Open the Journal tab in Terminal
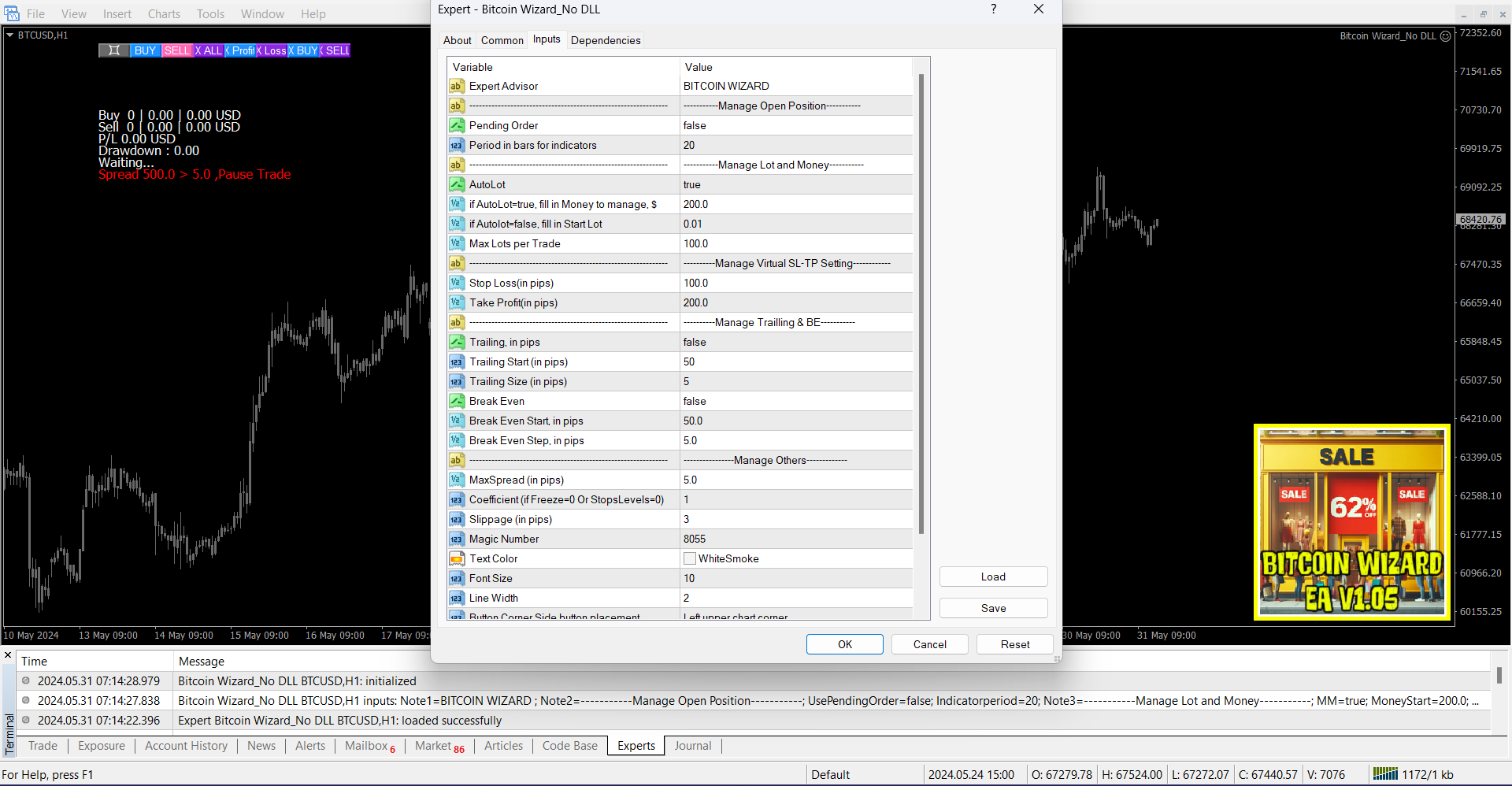This screenshot has height=786, width=1512. 693,746
